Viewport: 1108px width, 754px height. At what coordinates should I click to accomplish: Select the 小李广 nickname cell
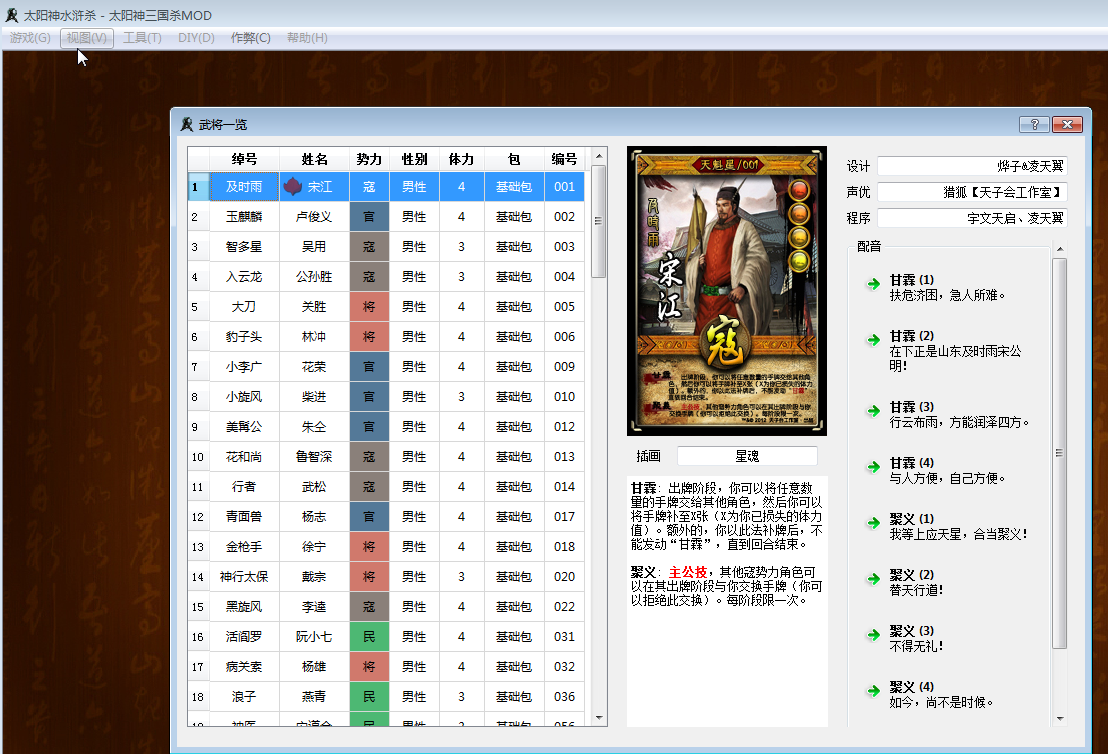coord(244,367)
